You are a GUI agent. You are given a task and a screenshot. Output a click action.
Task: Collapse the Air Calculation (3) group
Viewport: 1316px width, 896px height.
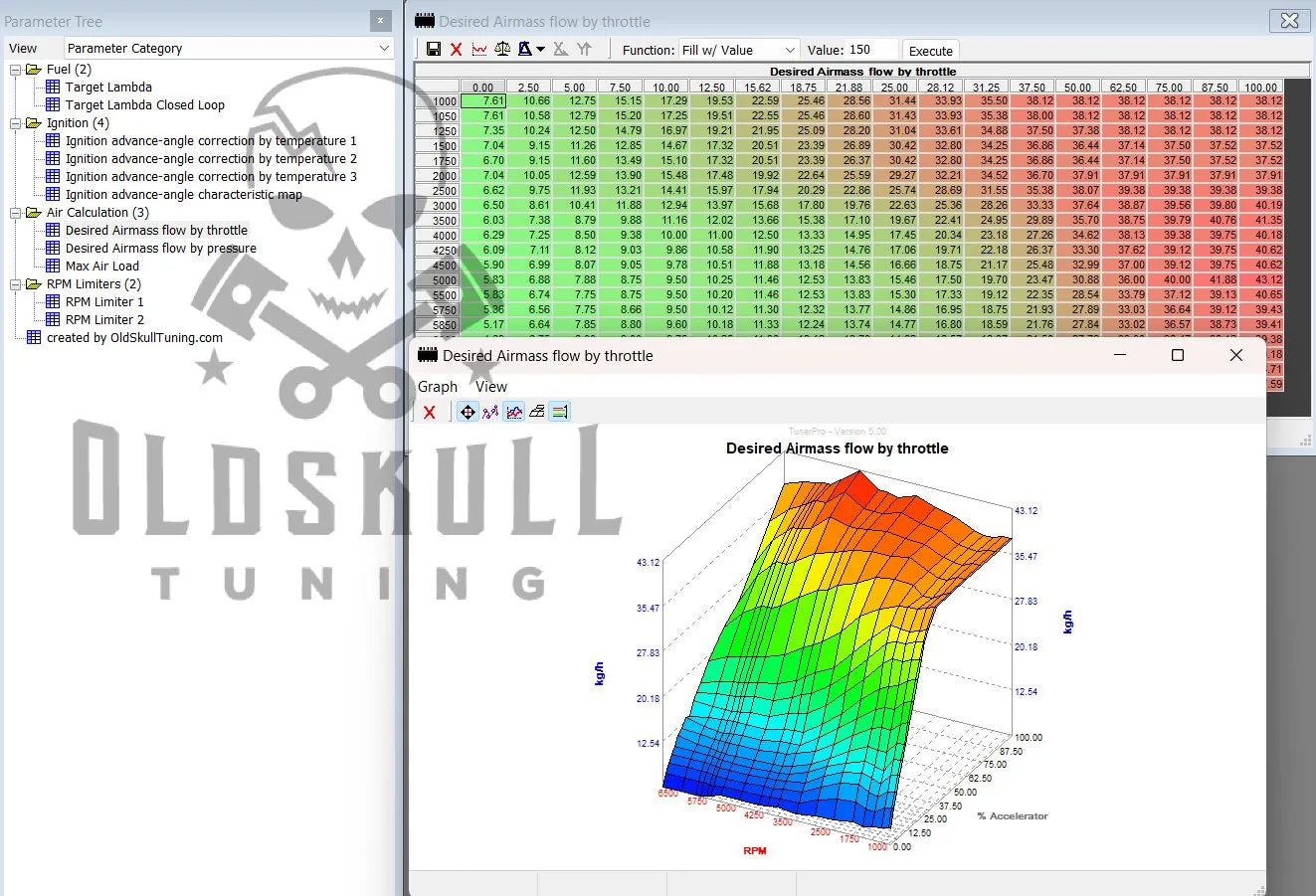16,213
